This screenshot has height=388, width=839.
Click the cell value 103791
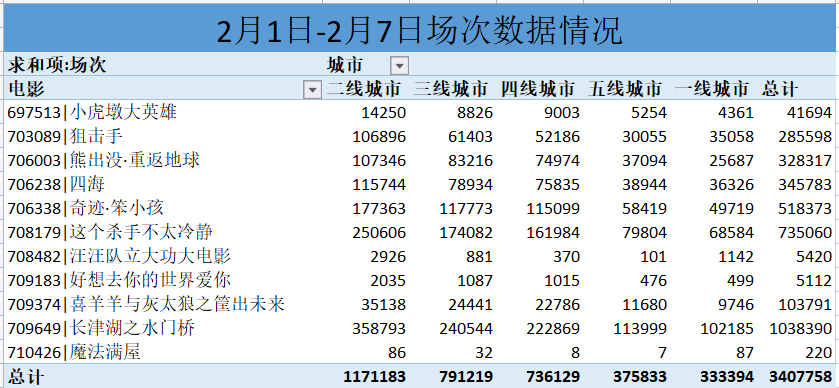click(x=805, y=305)
